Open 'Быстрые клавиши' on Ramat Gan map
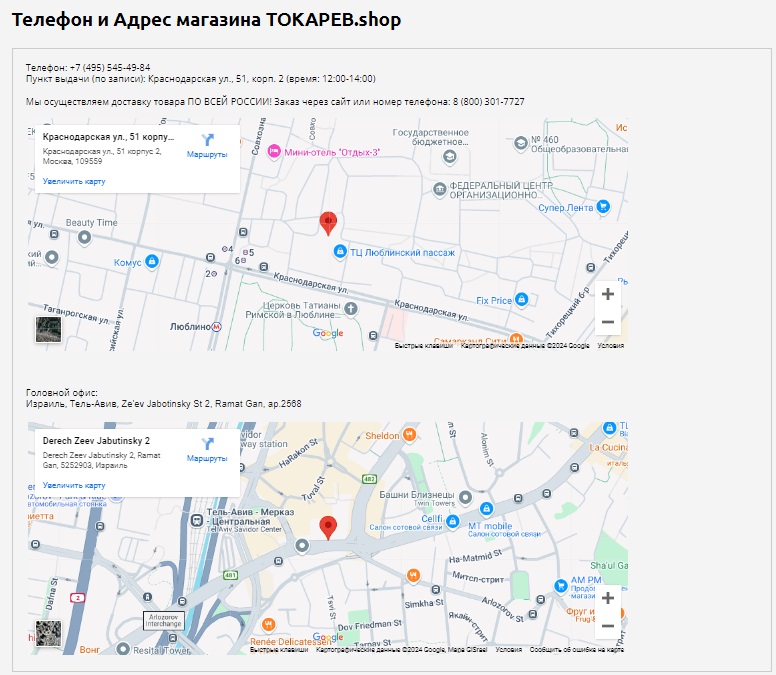The height and width of the screenshot is (675, 776). tap(279, 649)
